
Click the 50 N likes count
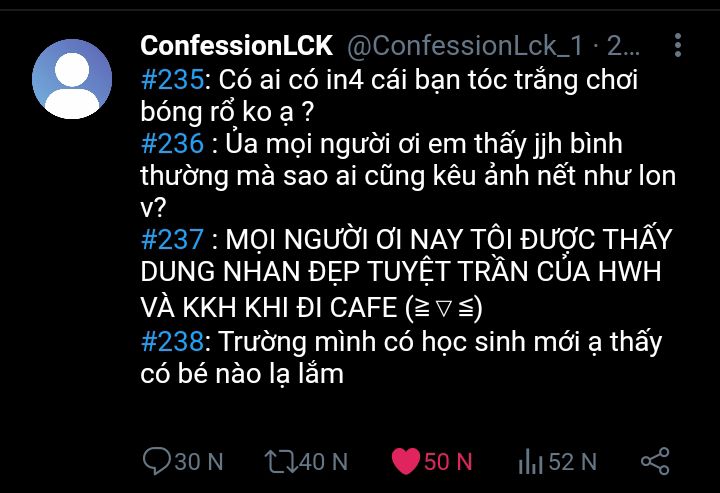pyautogui.click(x=448, y=462)
